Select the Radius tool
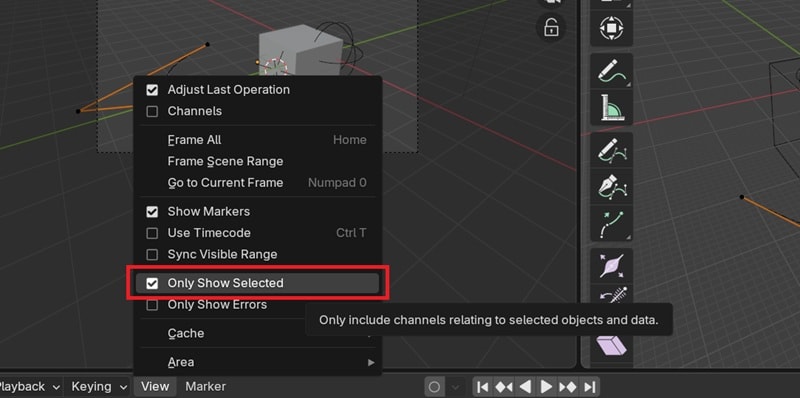This screenshot has width=800, height=398. pyautogui.click(x=611, y=266)
